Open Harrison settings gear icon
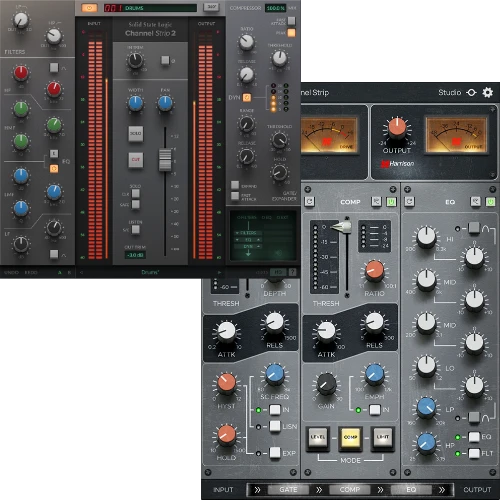This screenshot has width=500, height=500. coord(488,92)
